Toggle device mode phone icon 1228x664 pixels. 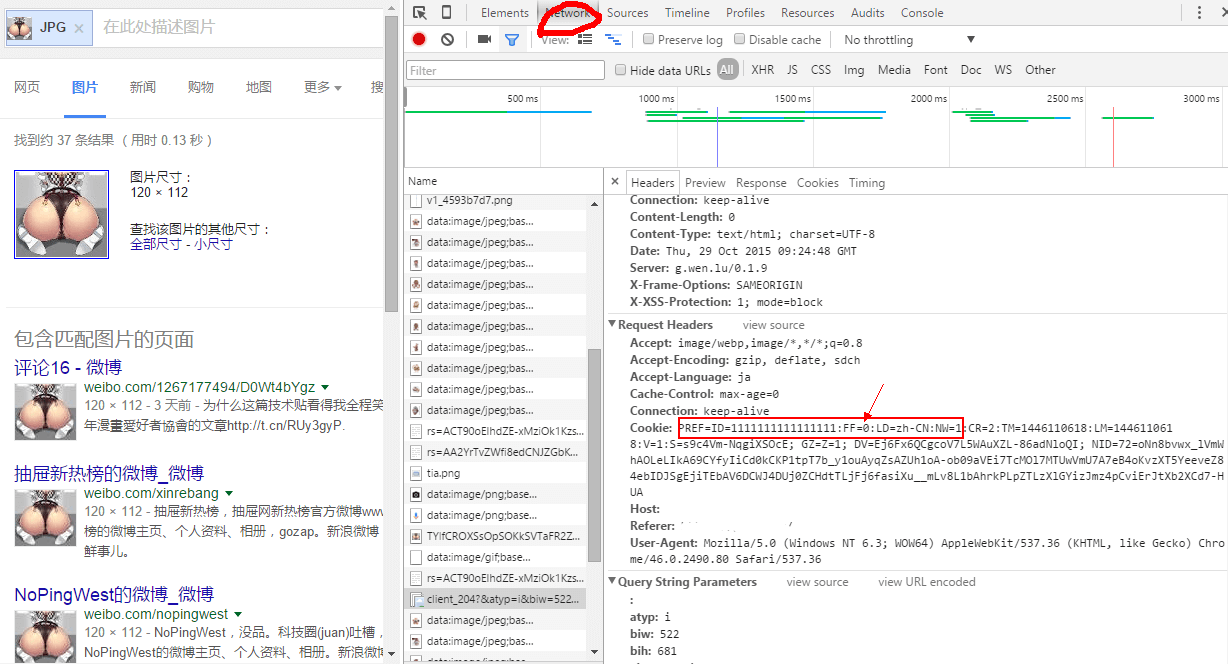click(446, 13)
